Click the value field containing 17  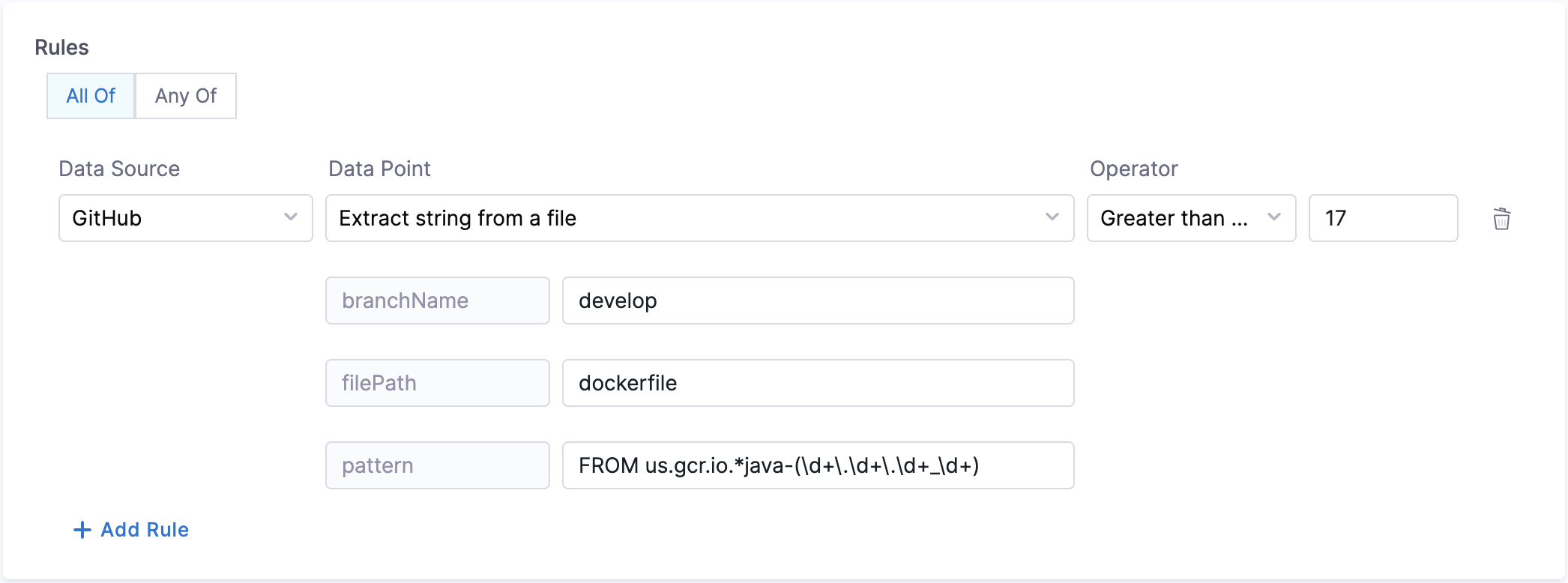tap(1382, 218)
